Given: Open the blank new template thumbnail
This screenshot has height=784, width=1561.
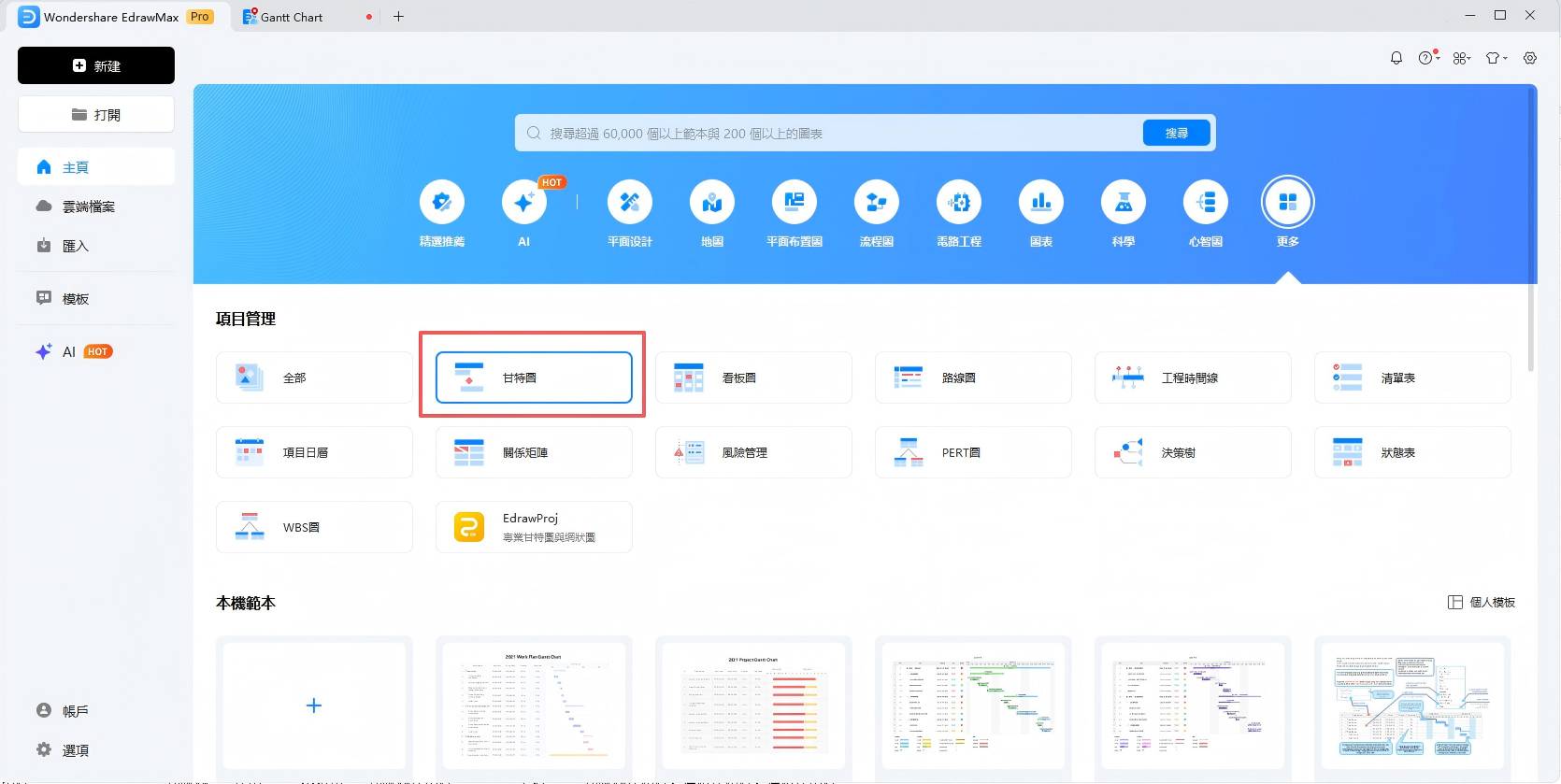Looking at the screenshot, I should coord(314,706).
